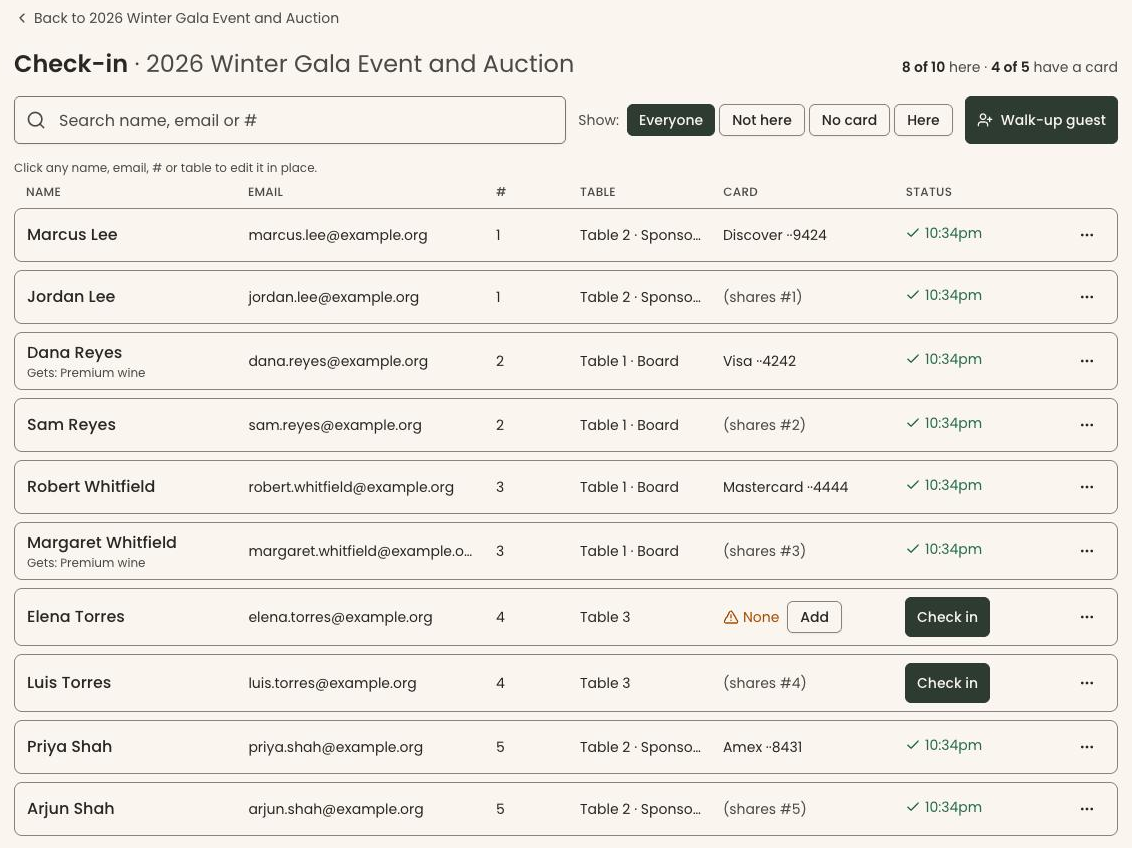1132x848 pixels.
Task: Add a Walk-up guest
Action: (1041, 120)
